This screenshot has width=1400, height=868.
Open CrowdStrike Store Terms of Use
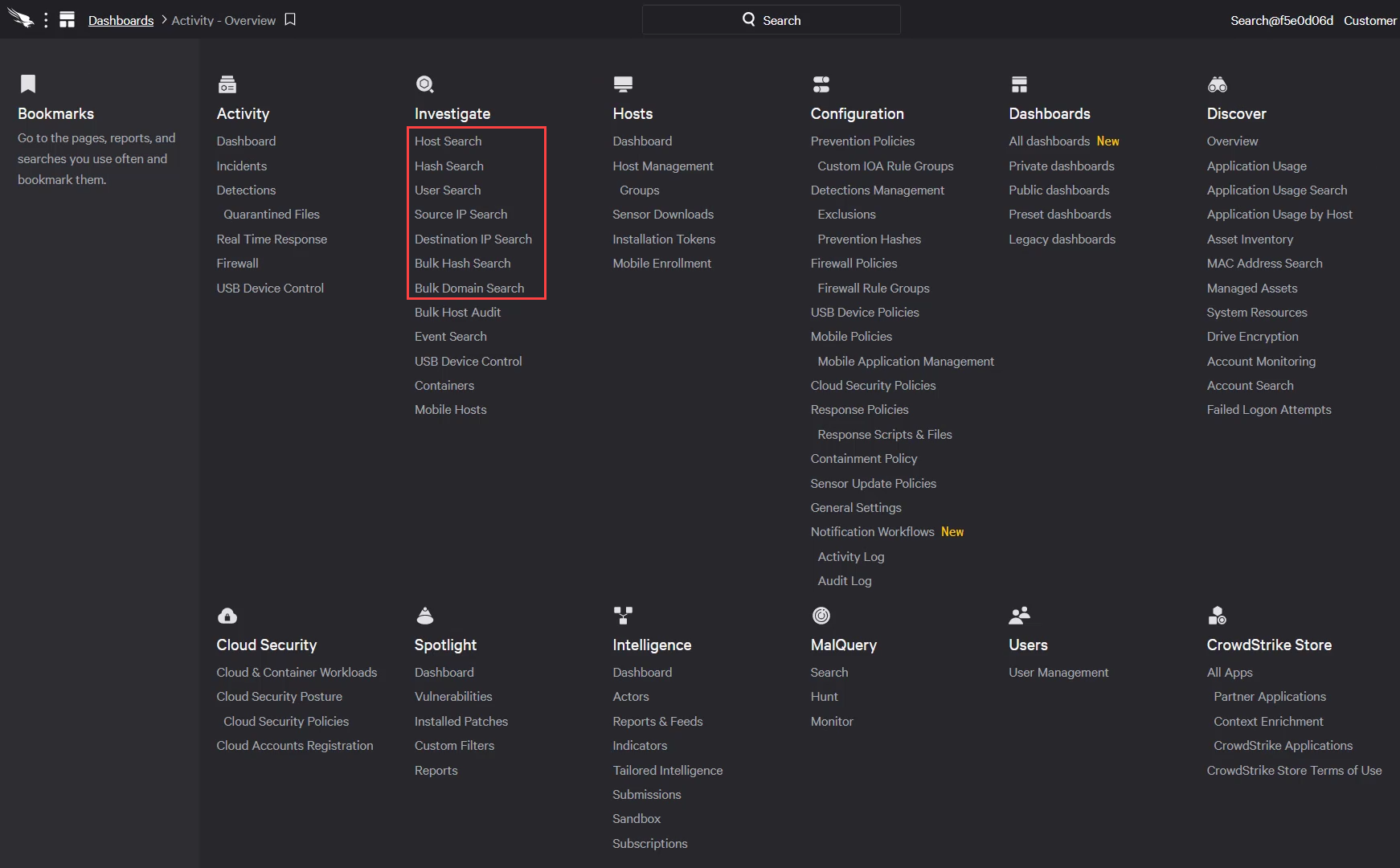[x=1294, y=771]
